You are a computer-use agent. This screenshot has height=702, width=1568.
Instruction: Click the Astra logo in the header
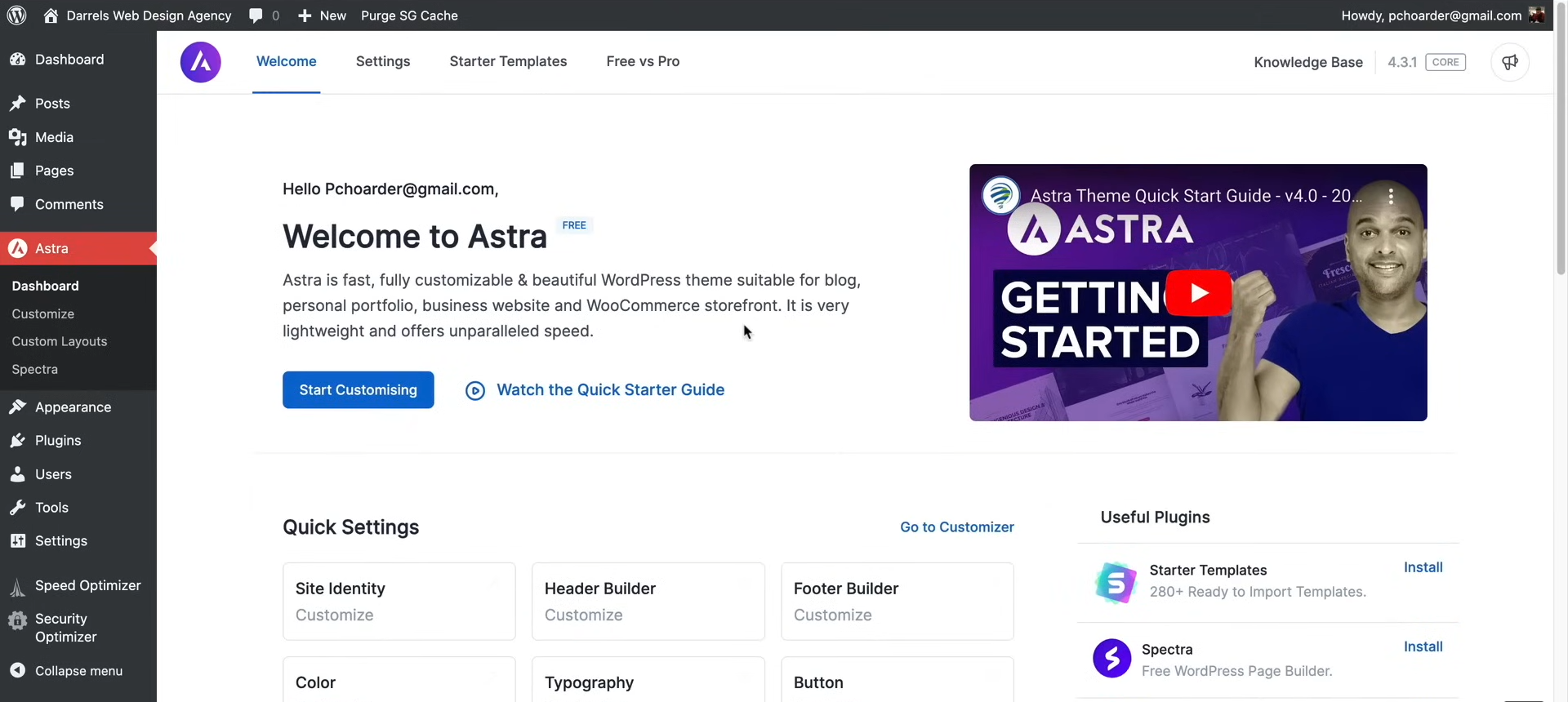200,62
